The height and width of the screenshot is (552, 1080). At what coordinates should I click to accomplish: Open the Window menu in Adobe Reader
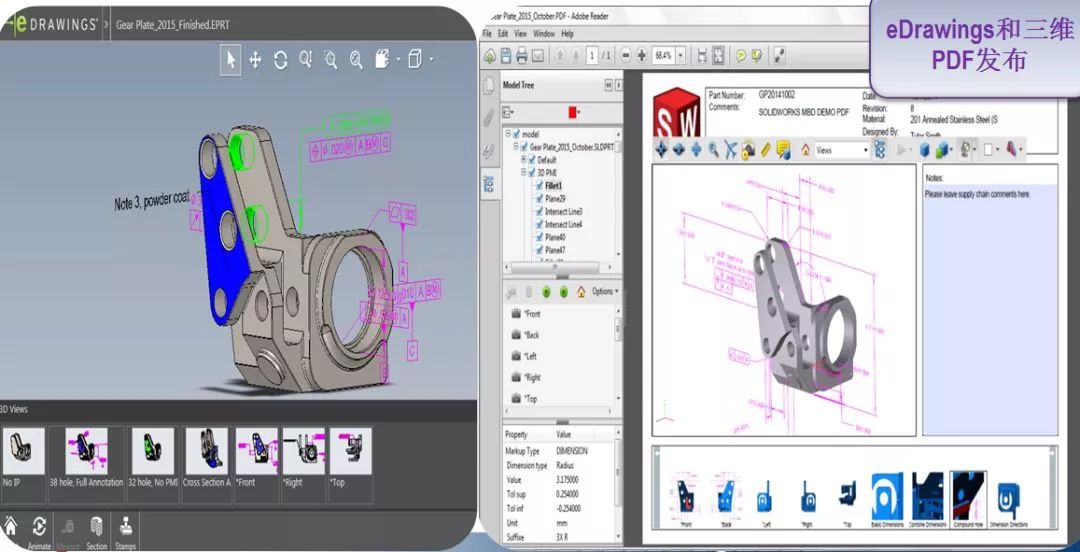543,33
